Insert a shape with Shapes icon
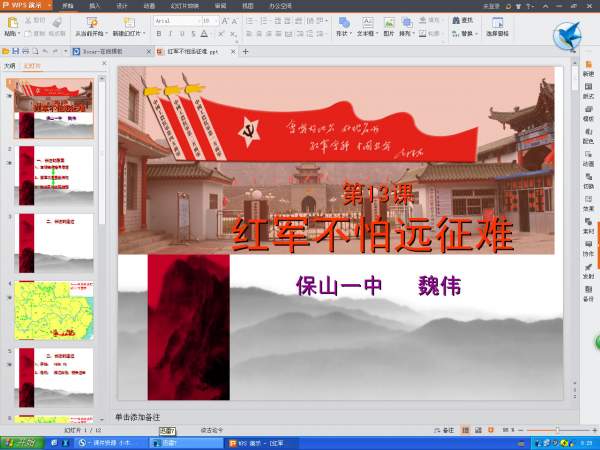Image resolution: width=600 pixels, height=450 pixels. click(344, 23)
